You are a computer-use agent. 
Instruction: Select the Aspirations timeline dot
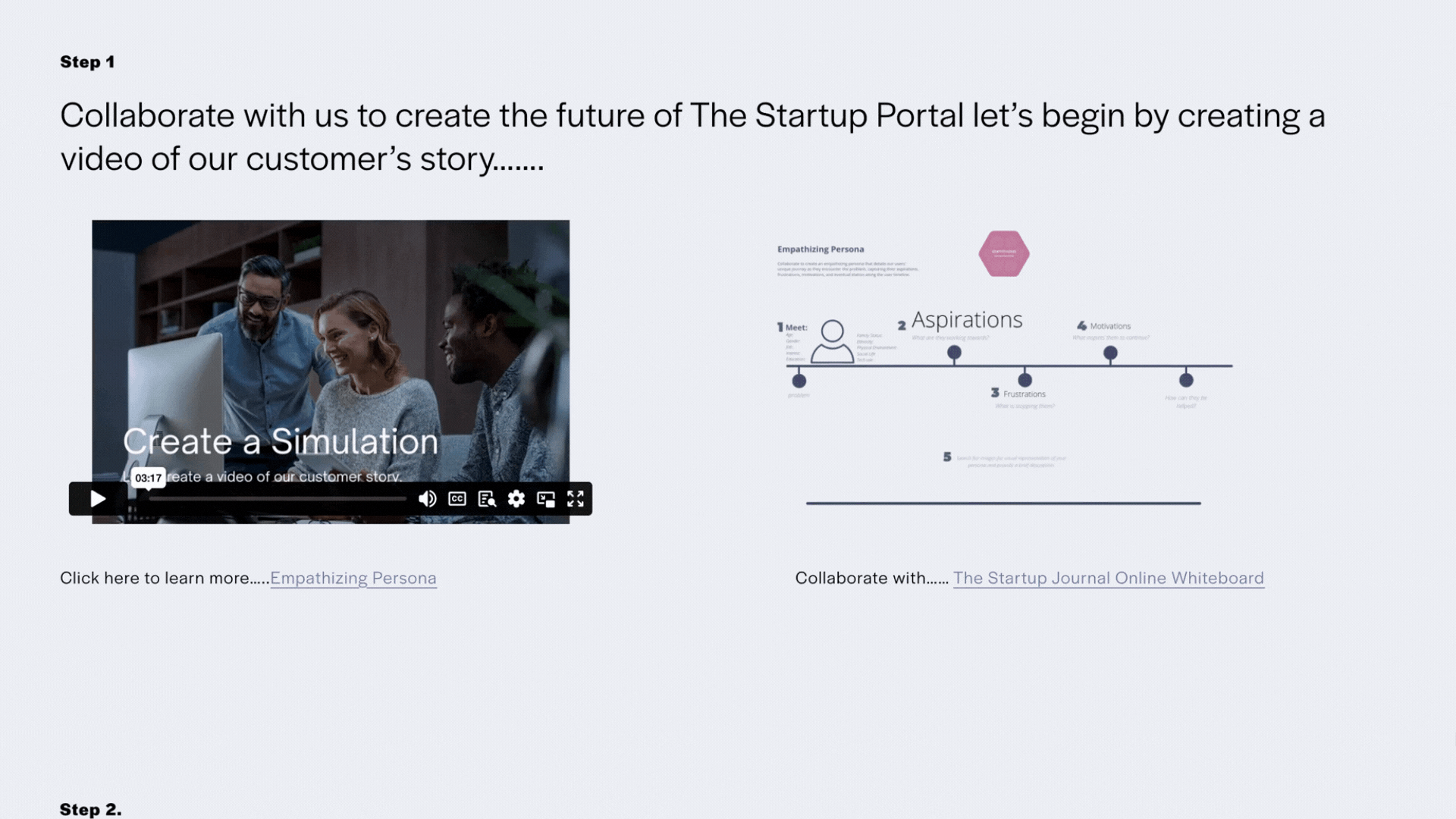point(954,353)
